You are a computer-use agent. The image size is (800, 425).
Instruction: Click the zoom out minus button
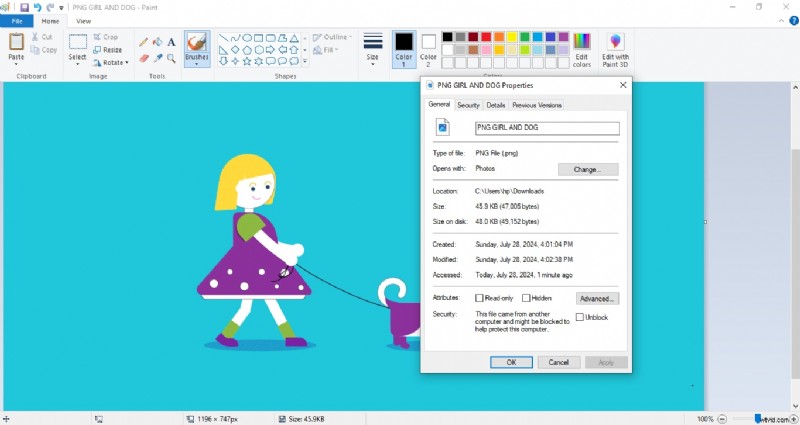pos(722,419)
